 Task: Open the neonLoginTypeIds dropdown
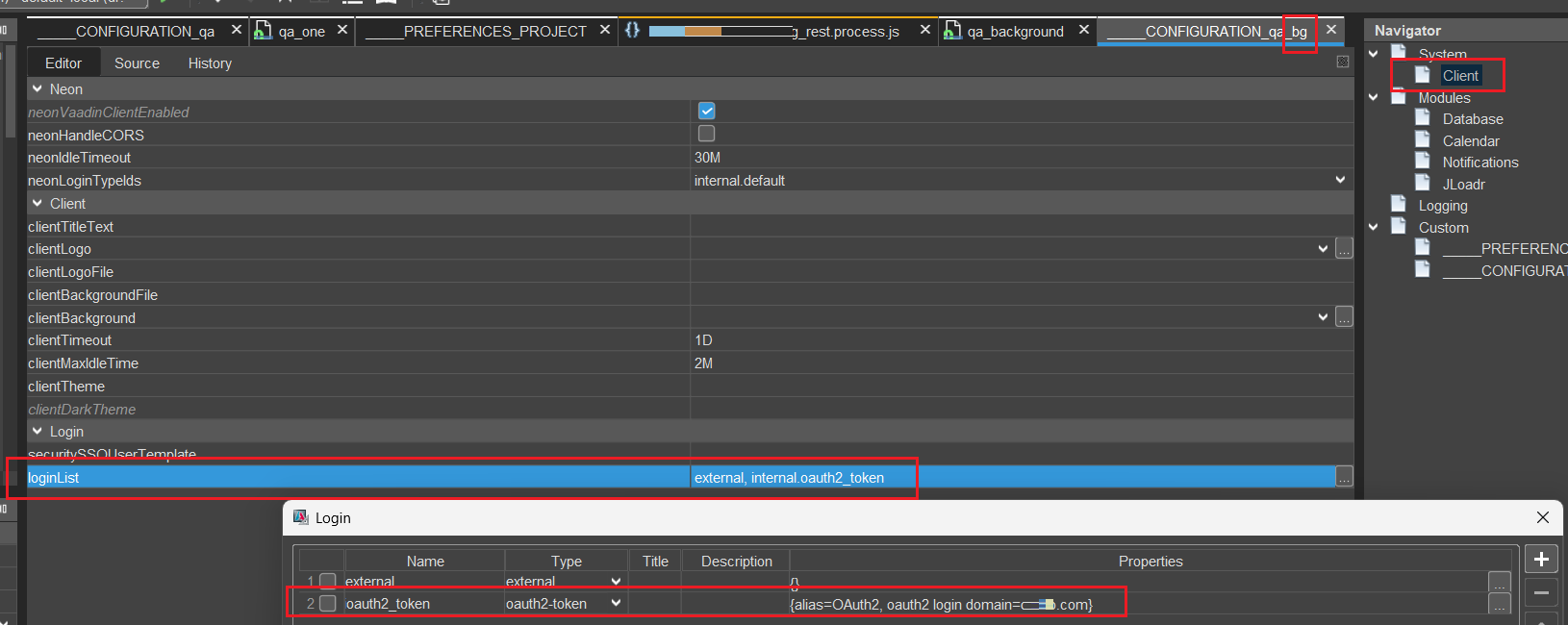1340,180
